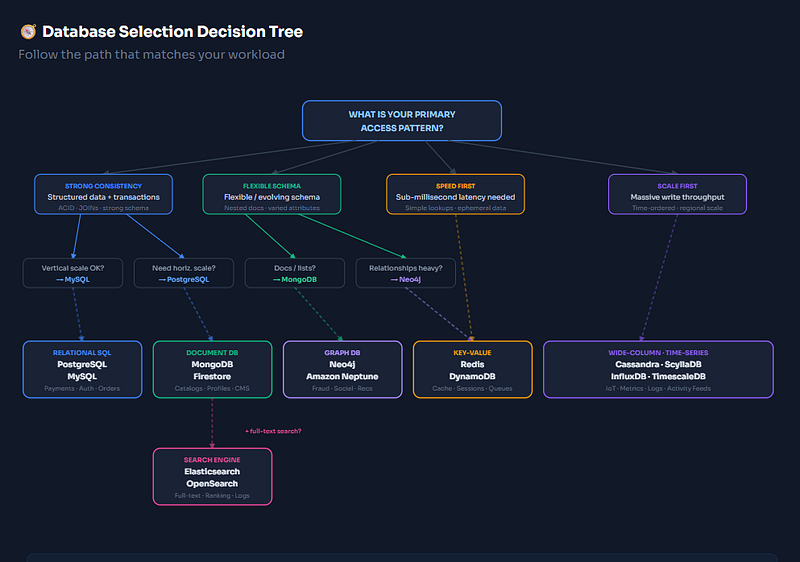Click 'Follow the path that matches your workload' subtitle
This screenshot has height=562, width=800.
click(152, 55)
